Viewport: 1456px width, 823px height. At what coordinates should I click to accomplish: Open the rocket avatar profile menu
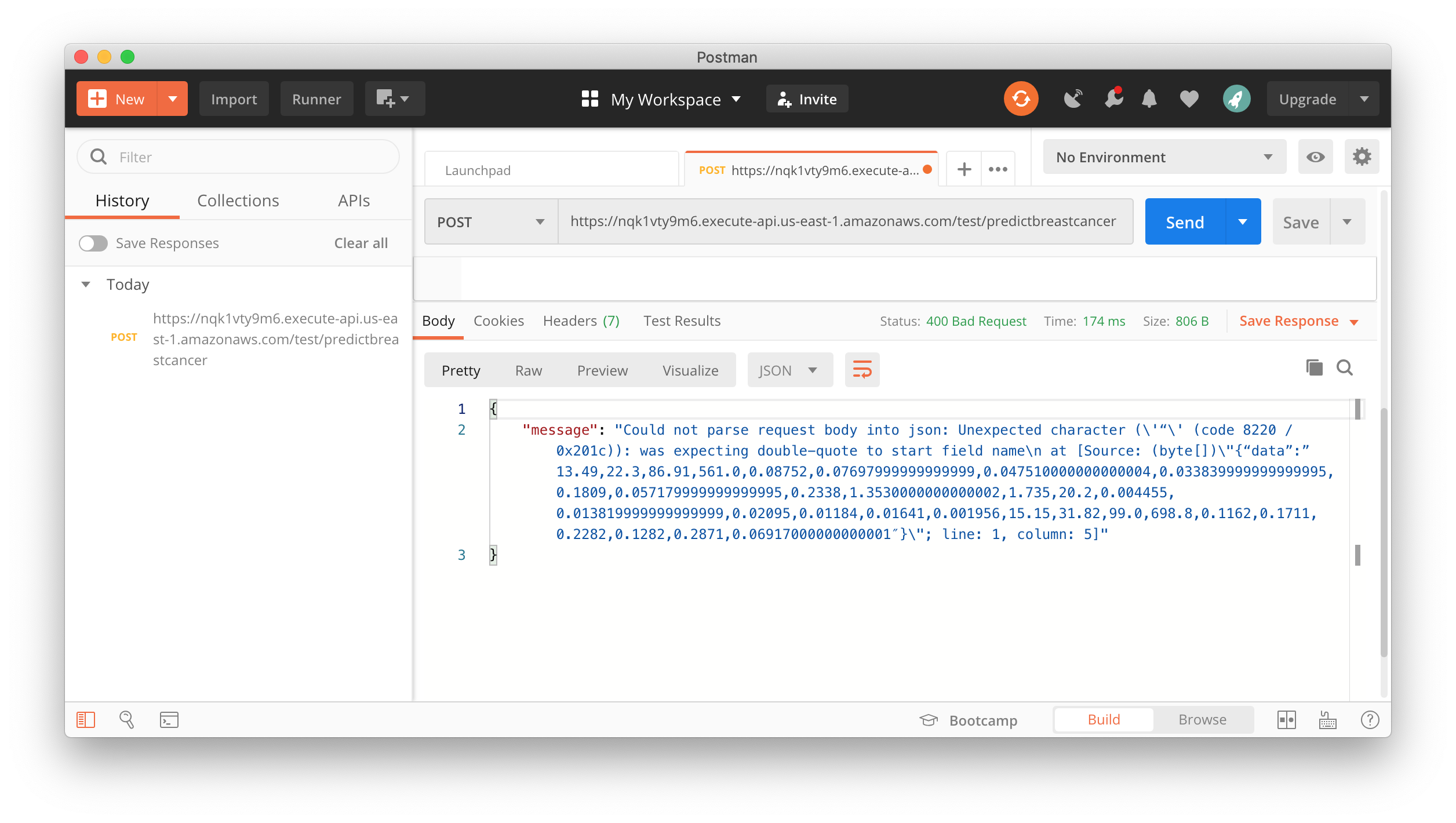click(1236, 99)
